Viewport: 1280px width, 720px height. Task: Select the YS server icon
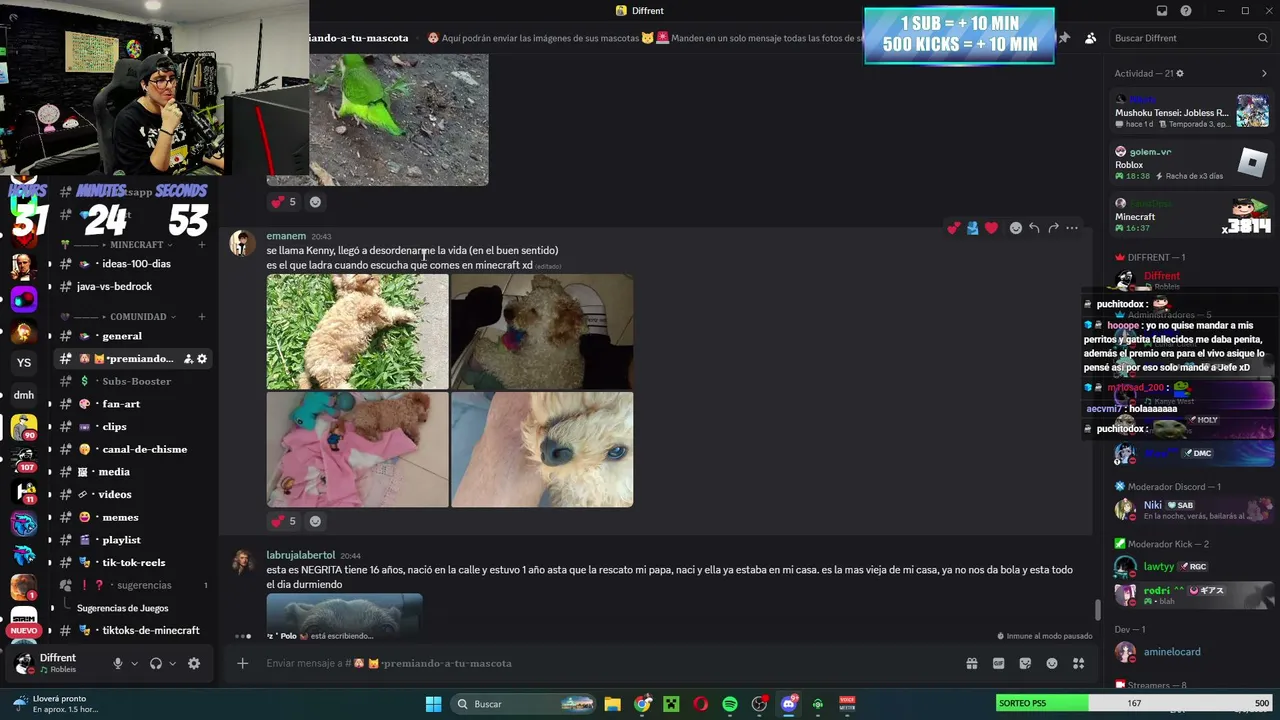pyautogui.click(x=24, y=363)
